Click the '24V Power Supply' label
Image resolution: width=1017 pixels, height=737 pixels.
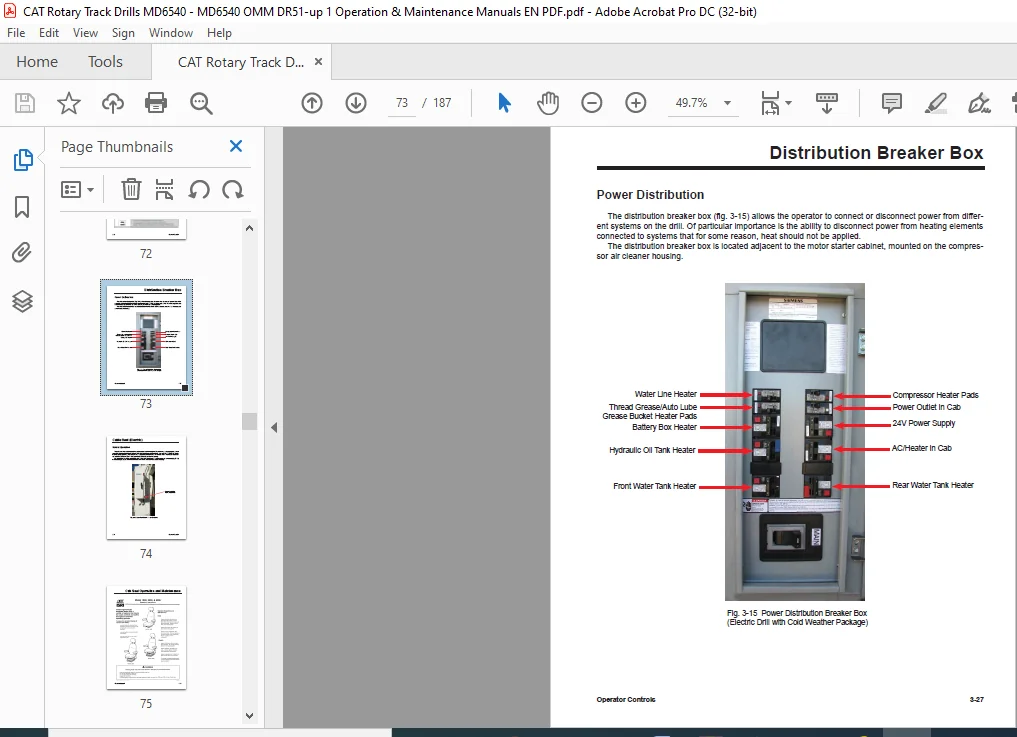click(x=924, y=423)
